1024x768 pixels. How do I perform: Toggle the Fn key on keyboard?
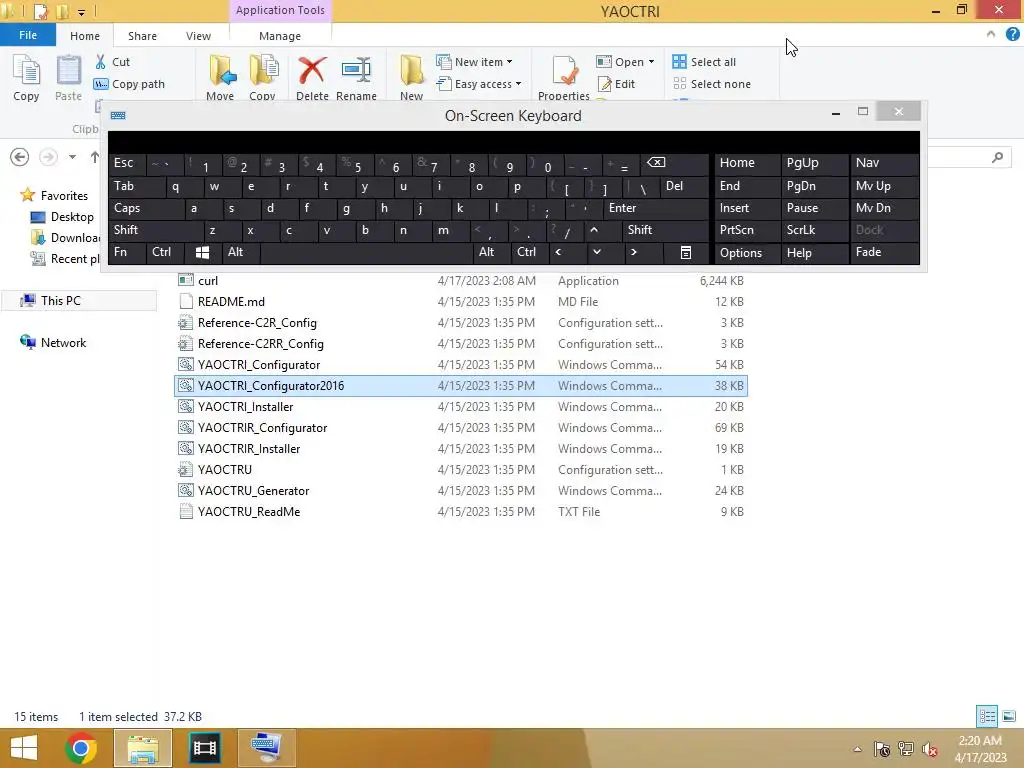[x=127, y=253]
